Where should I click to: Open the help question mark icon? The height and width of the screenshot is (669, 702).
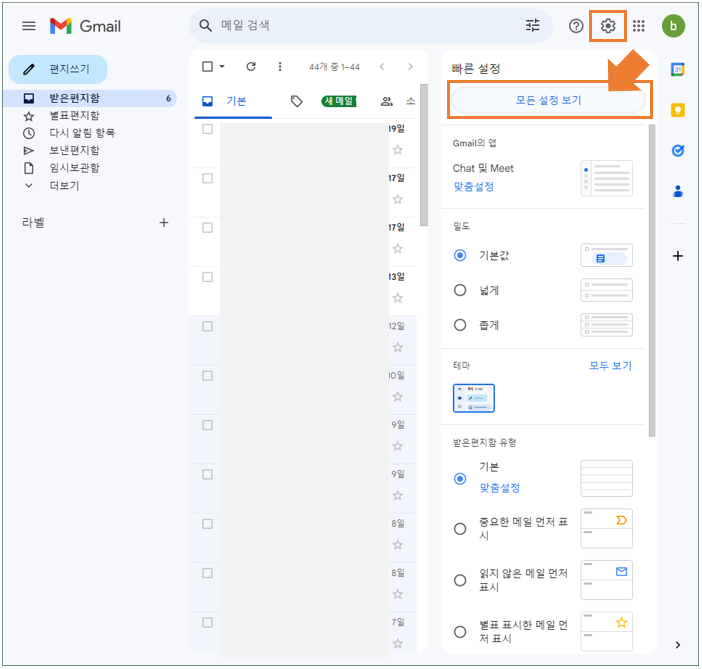click(576, 26)
